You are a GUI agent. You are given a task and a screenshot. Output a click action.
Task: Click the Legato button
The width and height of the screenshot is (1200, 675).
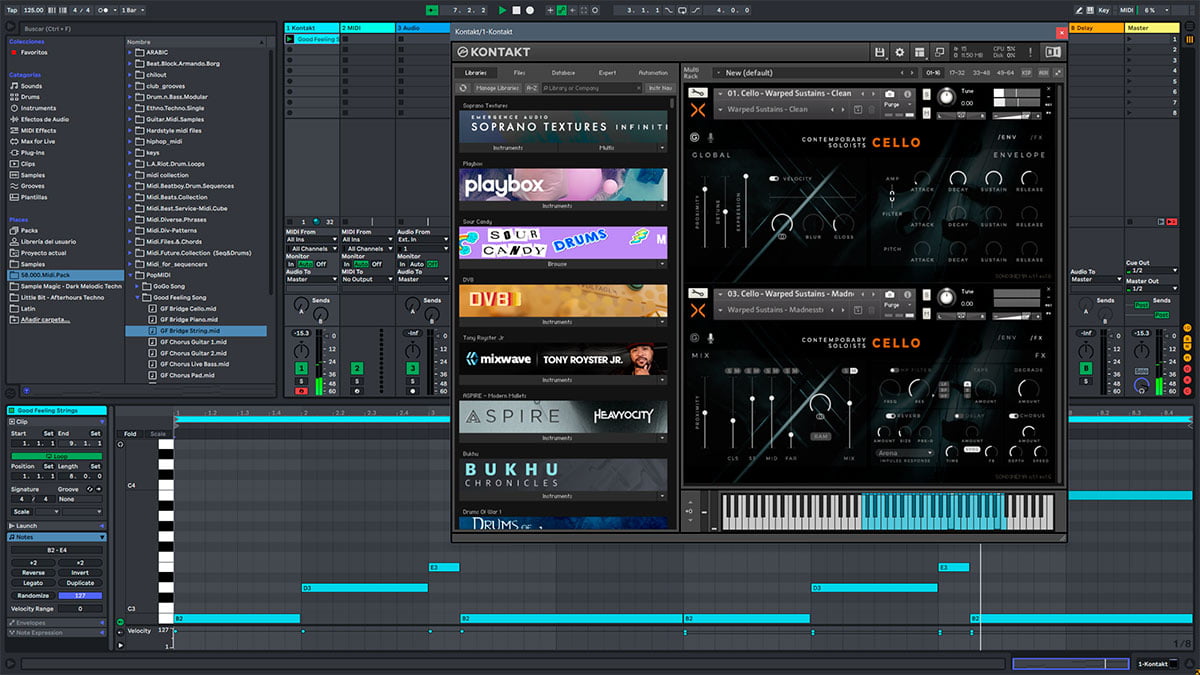pyautogui.click(x=33, y=583)
